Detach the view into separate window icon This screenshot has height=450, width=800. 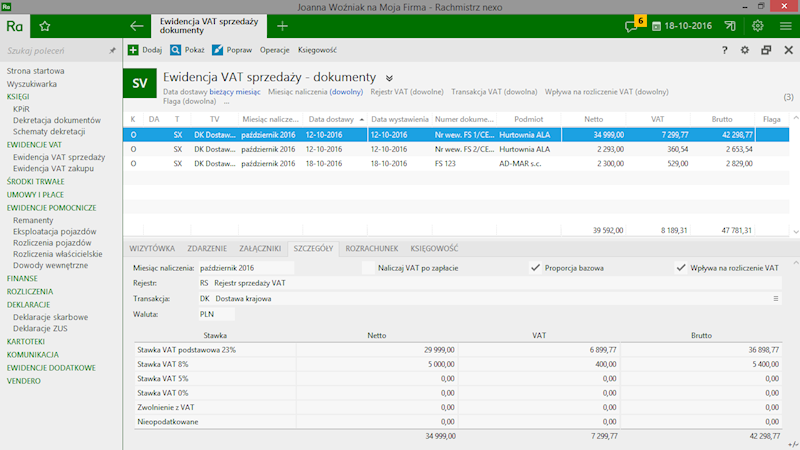(x=766, y=50)
